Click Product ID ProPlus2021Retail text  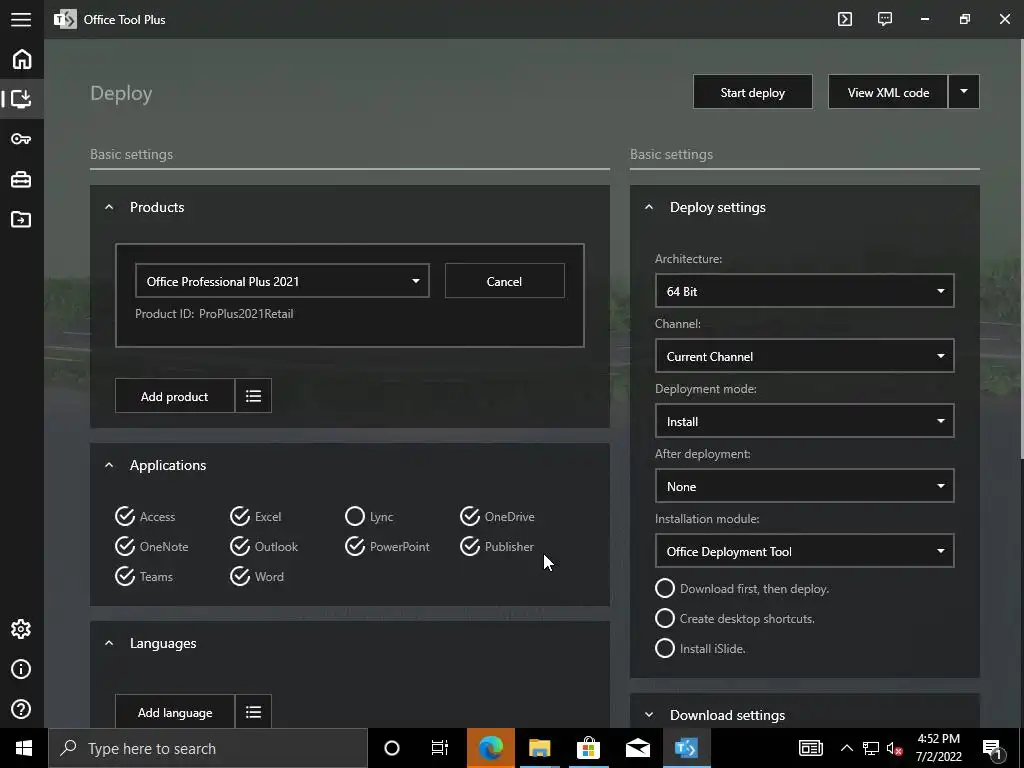click(x=214, y=313)
